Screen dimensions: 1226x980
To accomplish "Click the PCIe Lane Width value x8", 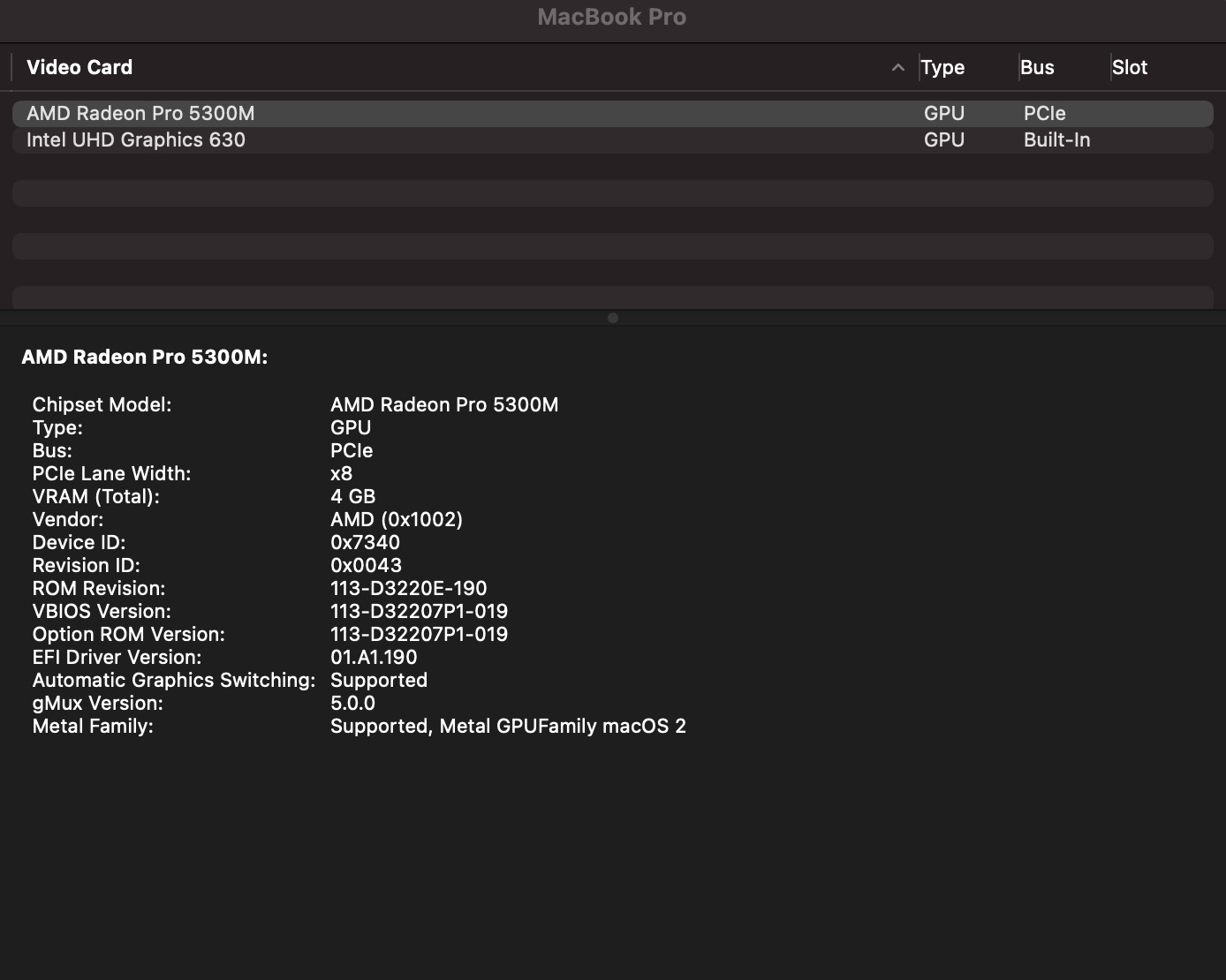I will click(x=341, y=473).
